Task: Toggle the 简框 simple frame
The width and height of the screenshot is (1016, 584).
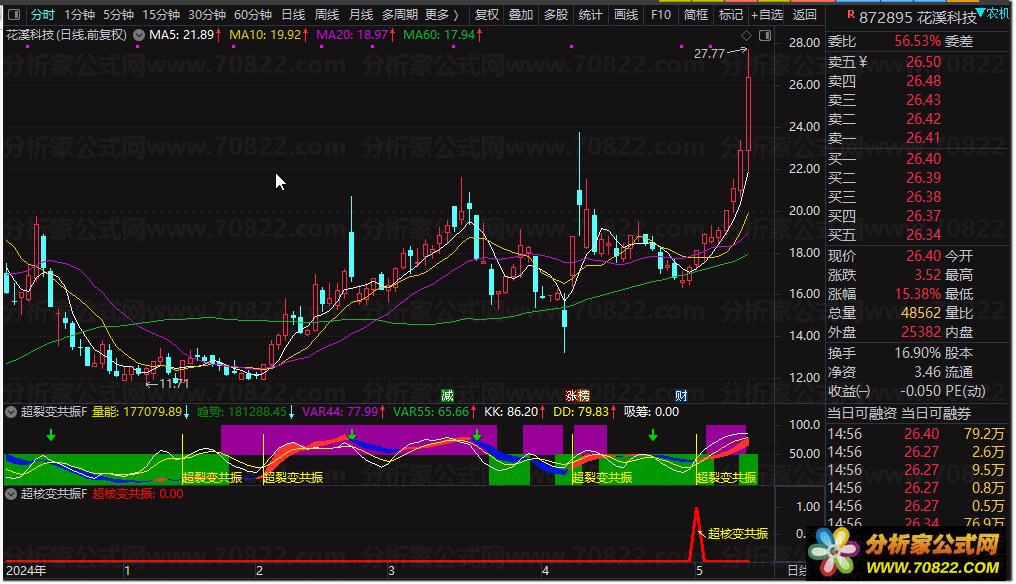Action: 696,14
